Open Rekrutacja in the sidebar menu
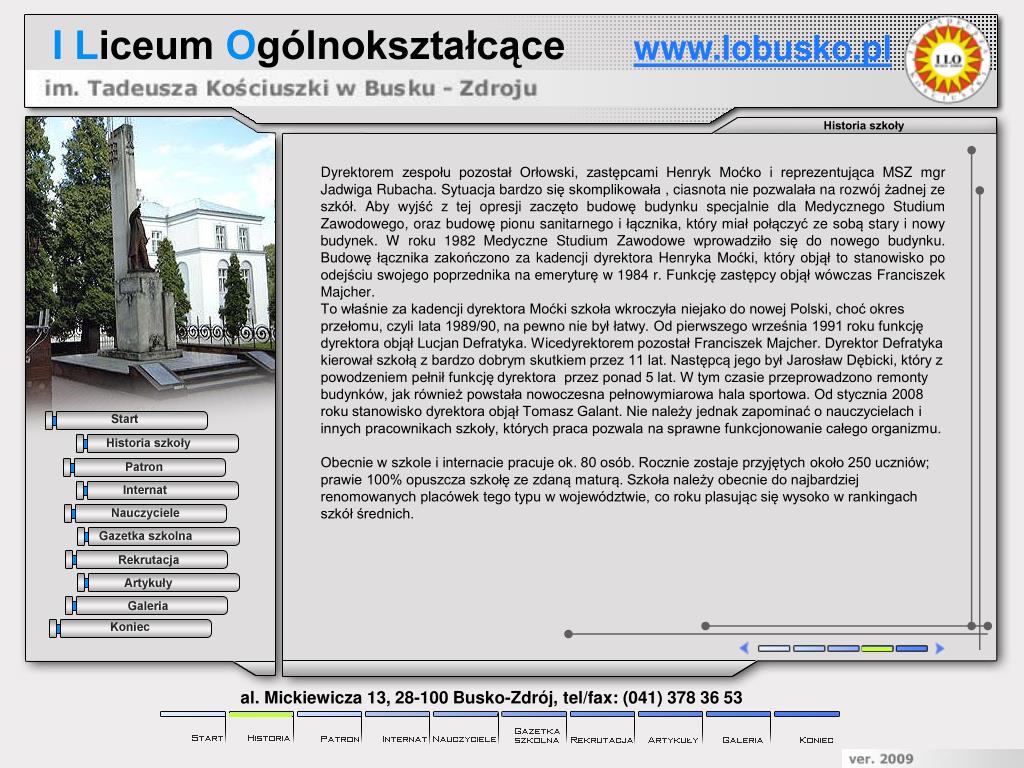 pos(146,560)
